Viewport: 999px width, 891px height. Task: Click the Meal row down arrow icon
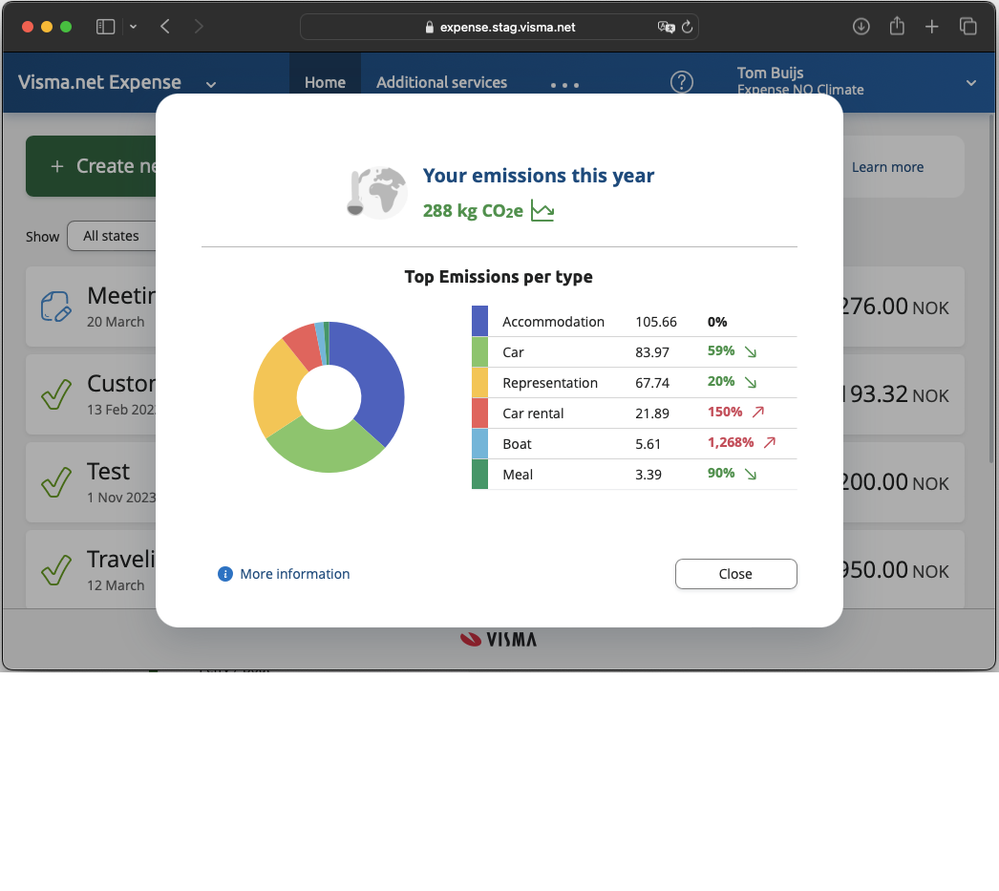(751, 474)
